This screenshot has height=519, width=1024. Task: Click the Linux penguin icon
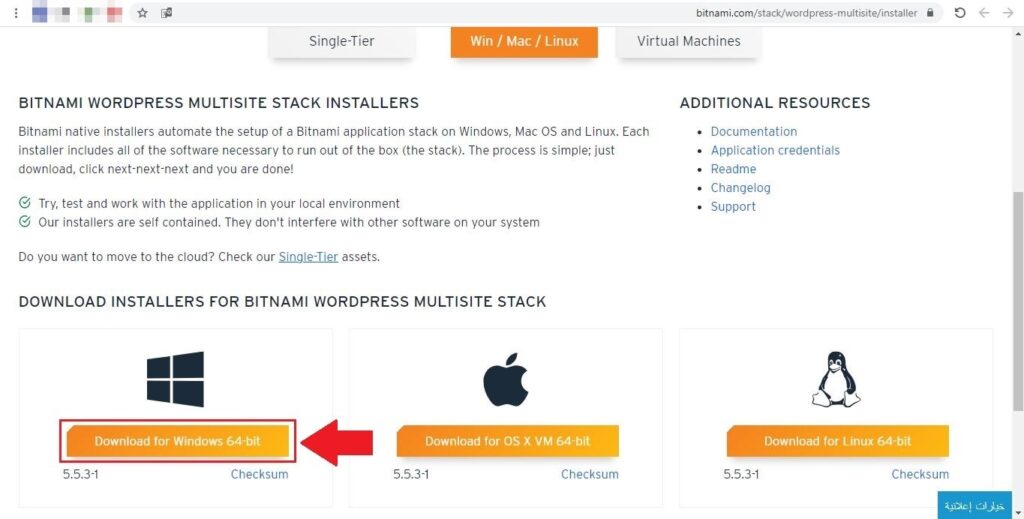point(836,379)
